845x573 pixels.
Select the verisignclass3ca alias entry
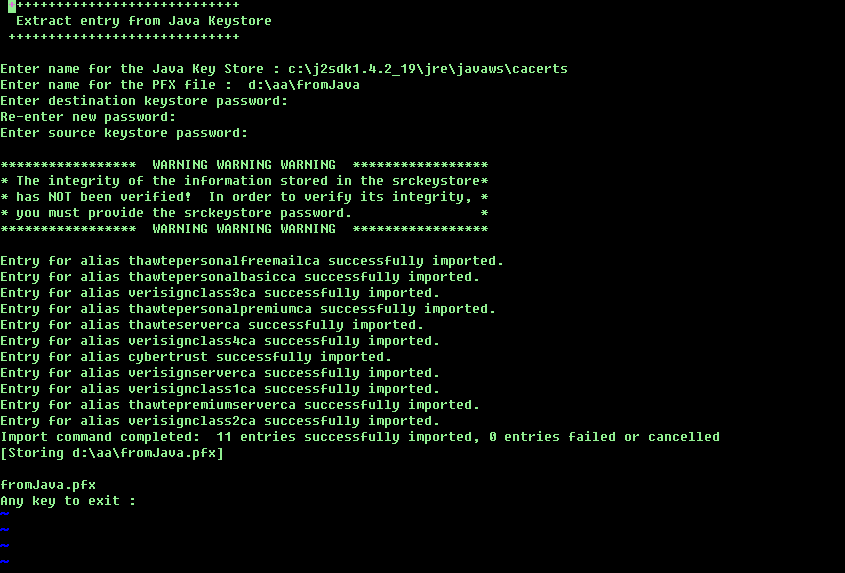[x=220, y=293]
